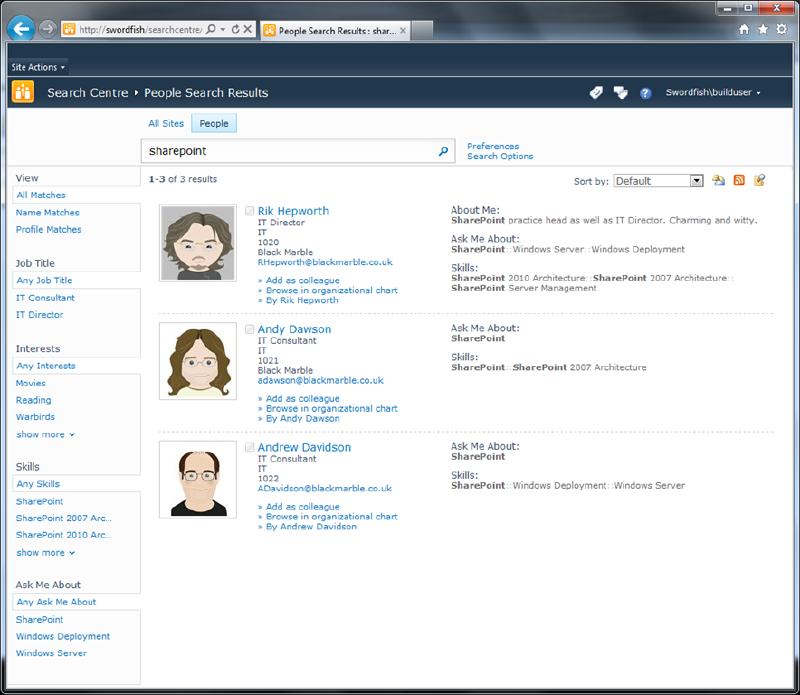The width and height of the screenshot is (800, 695).
Task: Filter Interests by Warbirds
Action: pyautogui.click(x=35, y=416)
